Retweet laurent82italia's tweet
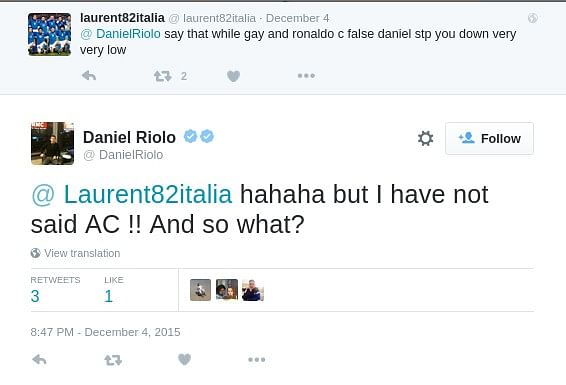Viewport: 566px width, 385px height. pyautogui.click(x=162, y=76)
